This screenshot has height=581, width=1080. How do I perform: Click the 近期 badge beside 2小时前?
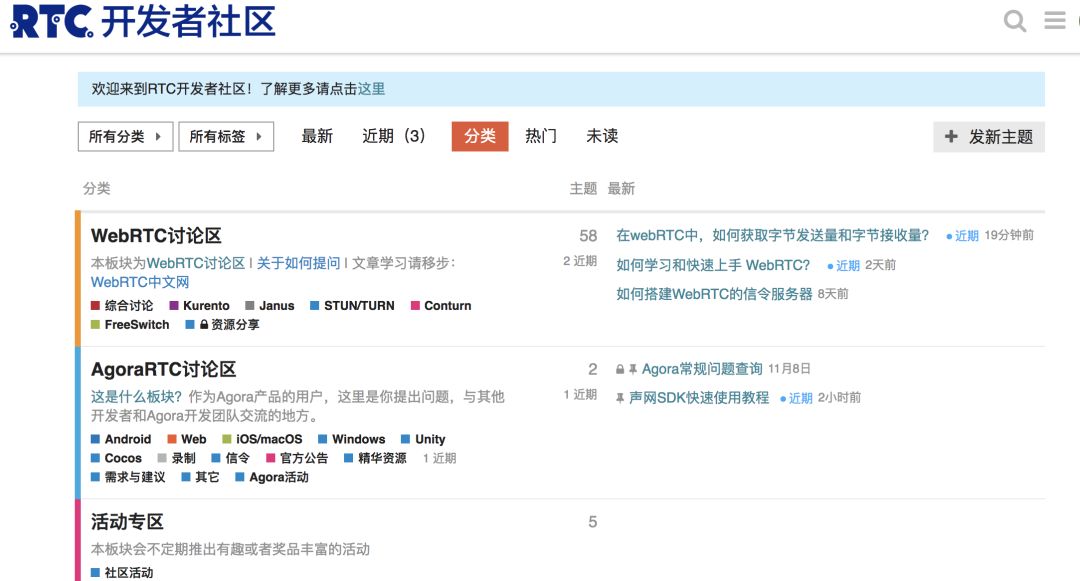[796, 399]
